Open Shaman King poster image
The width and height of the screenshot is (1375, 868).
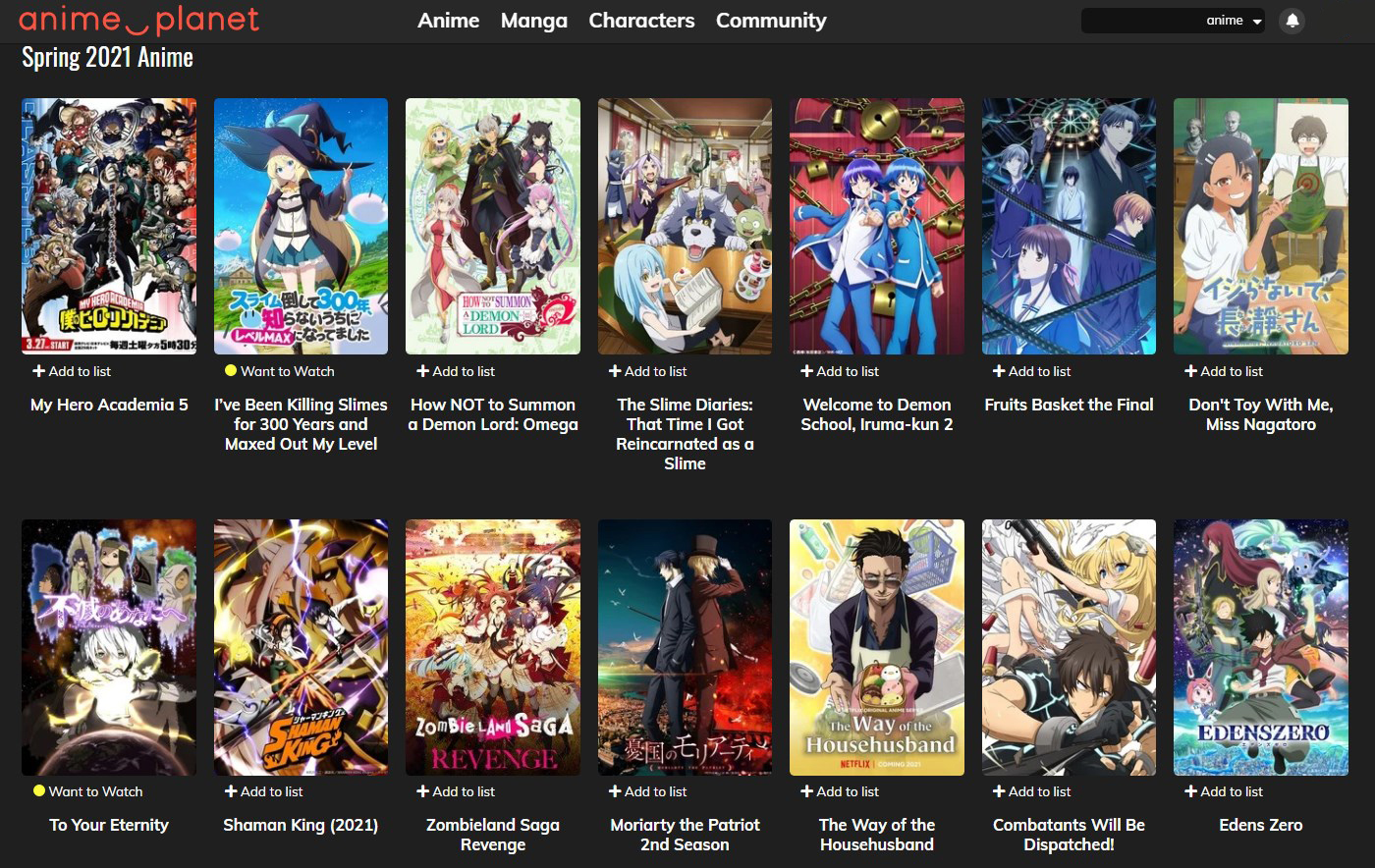click(301, 647)
